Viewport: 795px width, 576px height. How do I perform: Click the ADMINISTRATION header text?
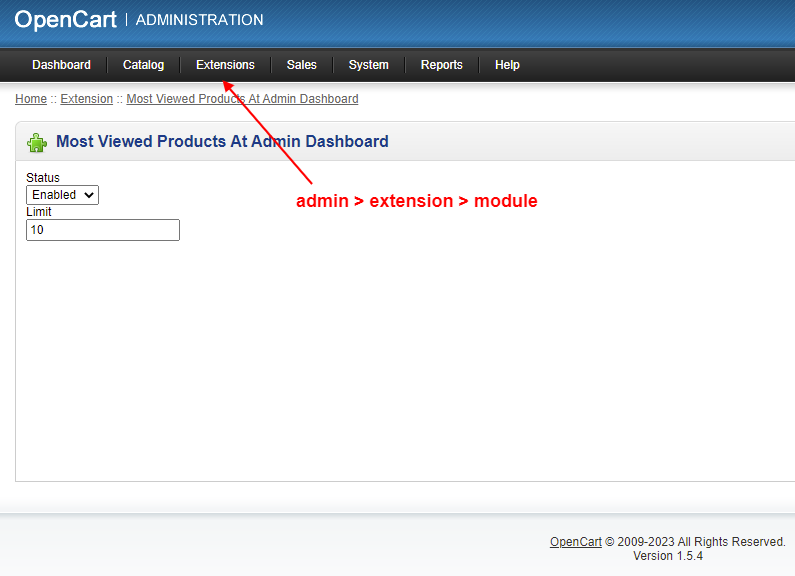(199, 20)
